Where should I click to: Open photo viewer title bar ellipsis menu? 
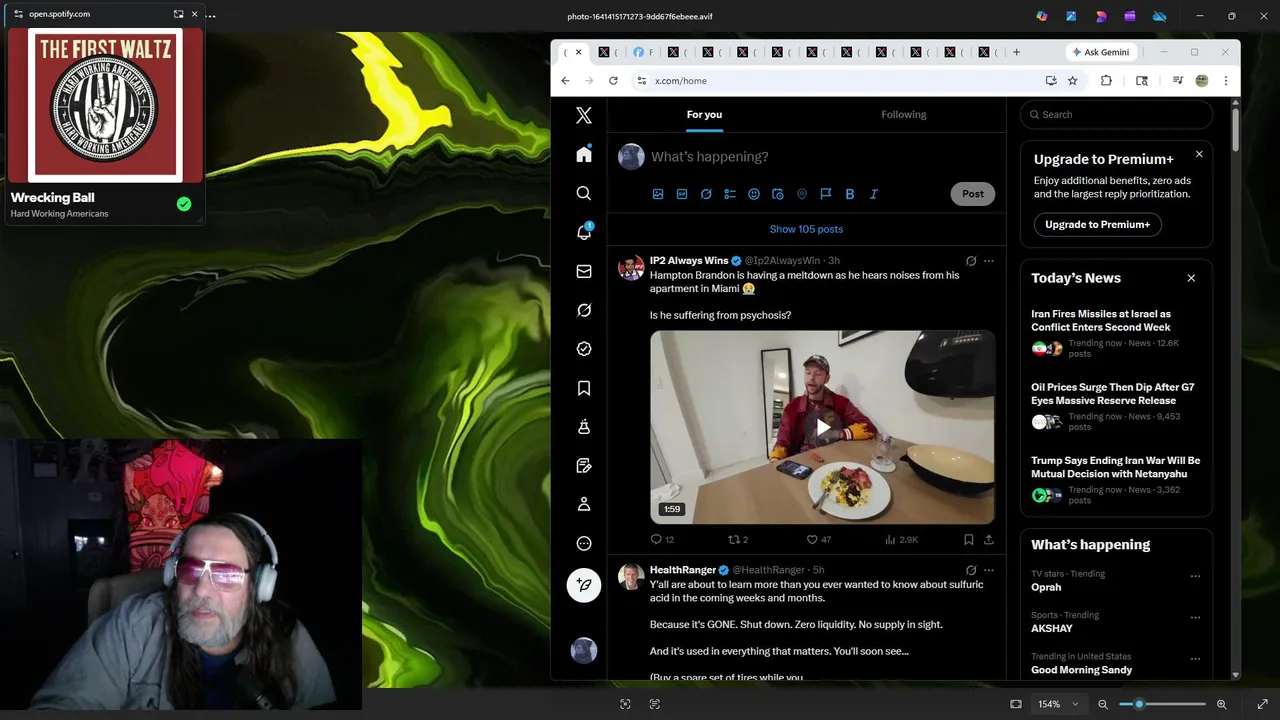pyautogui.click(x=210, y=16)
